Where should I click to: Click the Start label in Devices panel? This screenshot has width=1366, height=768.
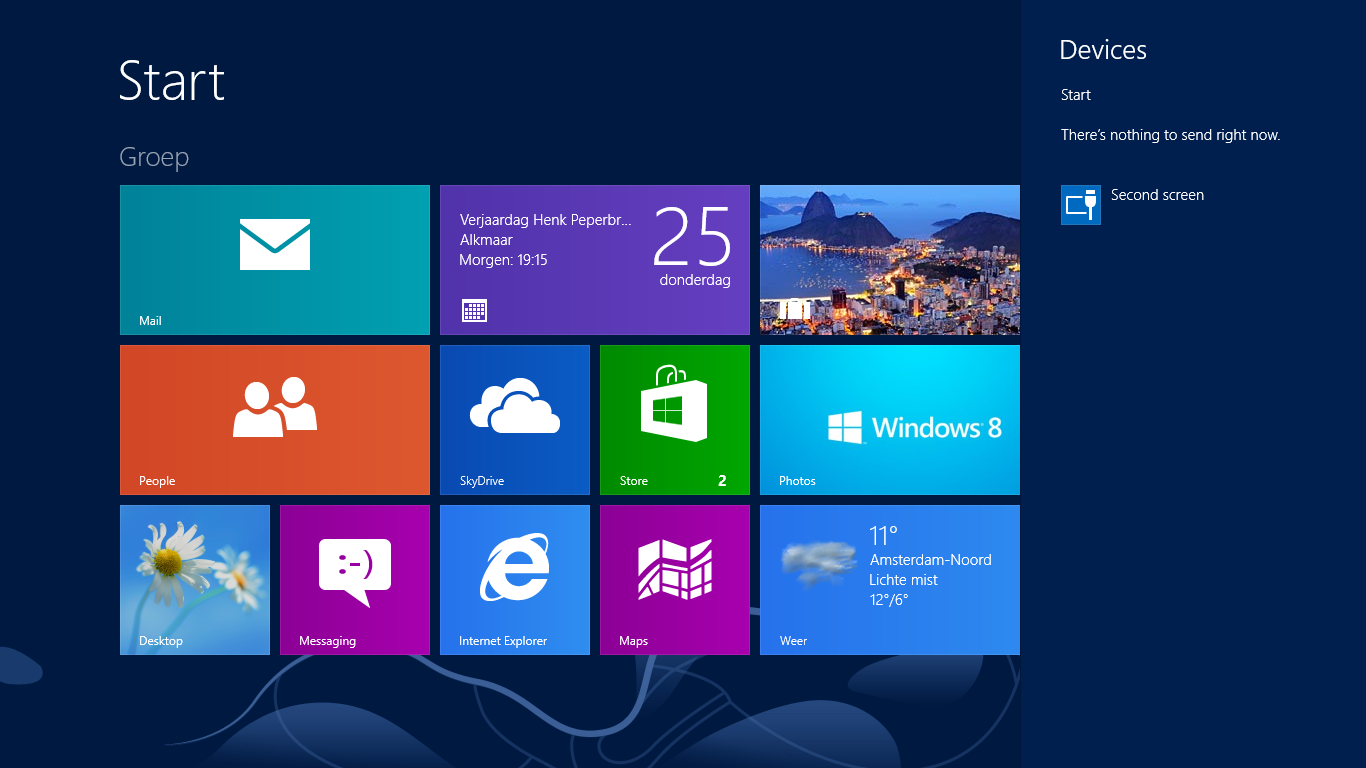(1076, 95)
